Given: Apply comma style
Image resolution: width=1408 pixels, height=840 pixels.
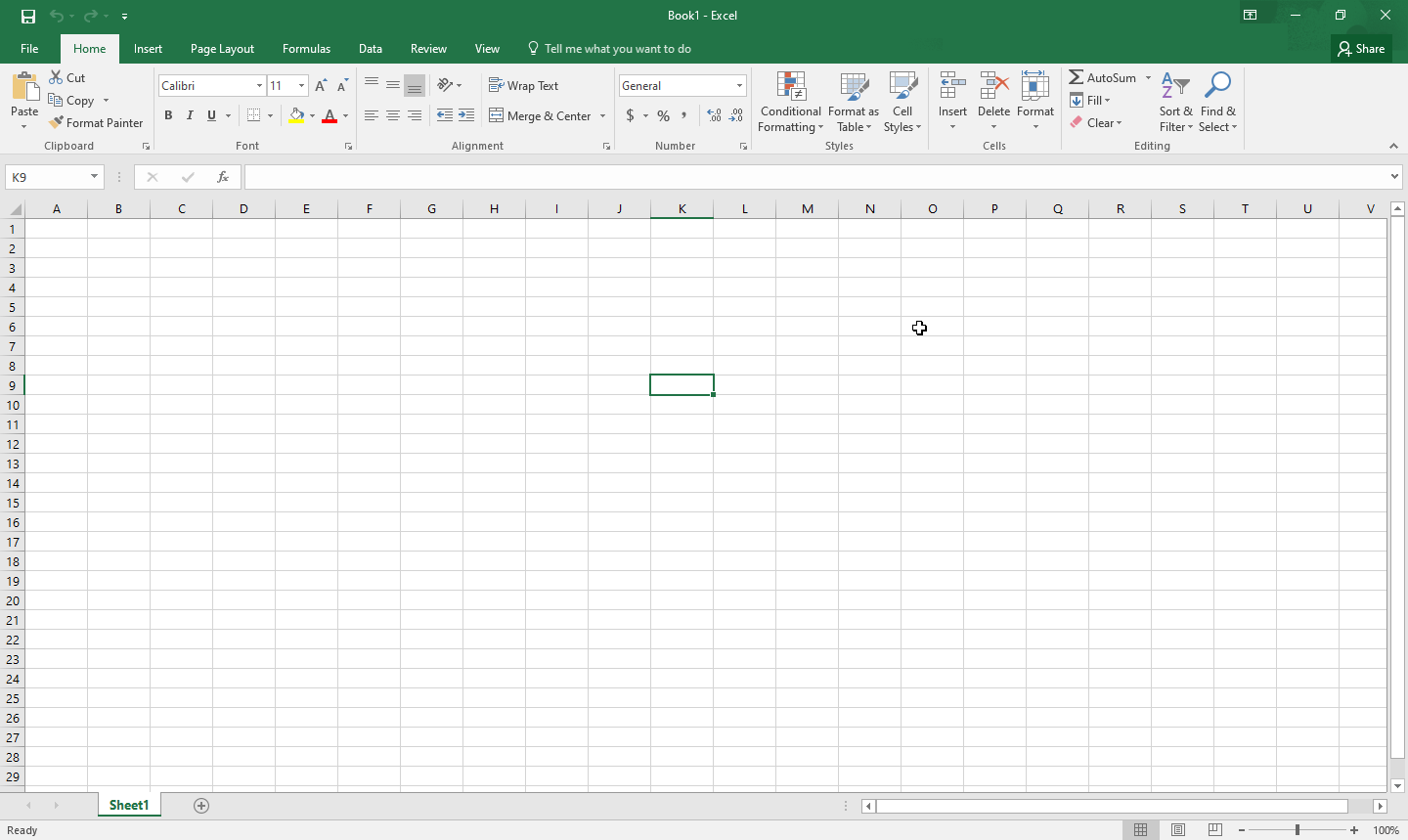Looking at the screenshot, I should coord(684,115).
